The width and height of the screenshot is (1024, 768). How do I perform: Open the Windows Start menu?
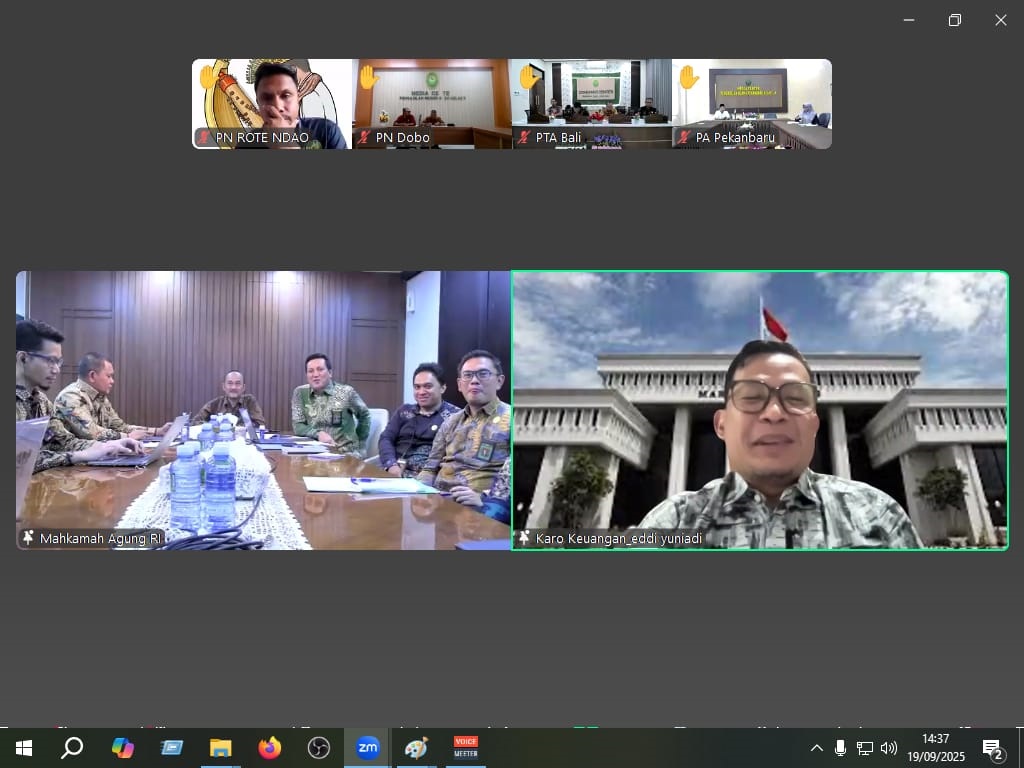[x=23, y=748]
